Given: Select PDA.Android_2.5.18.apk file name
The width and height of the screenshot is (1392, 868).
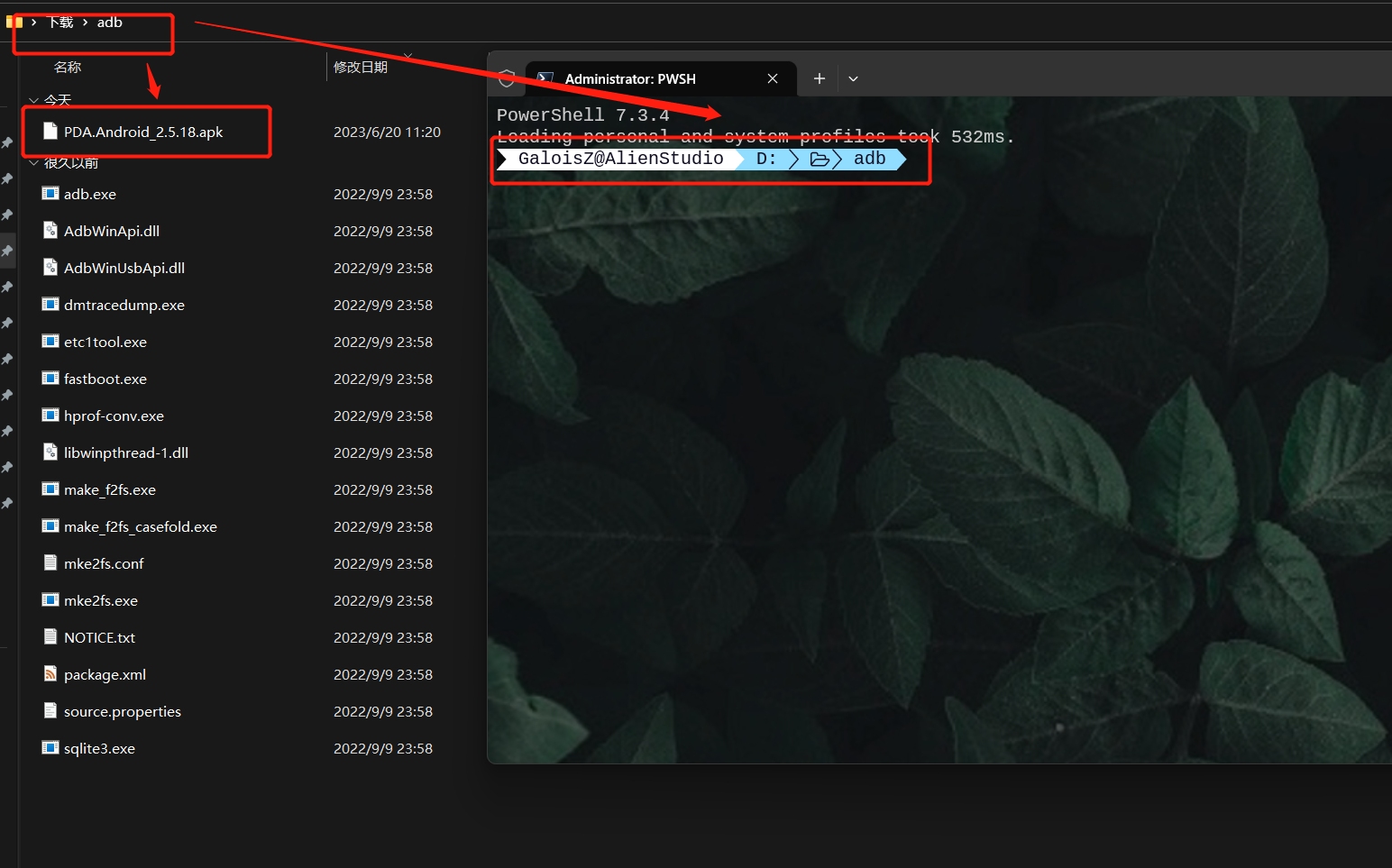Looking at the screenshot, I should click(143, 132).
